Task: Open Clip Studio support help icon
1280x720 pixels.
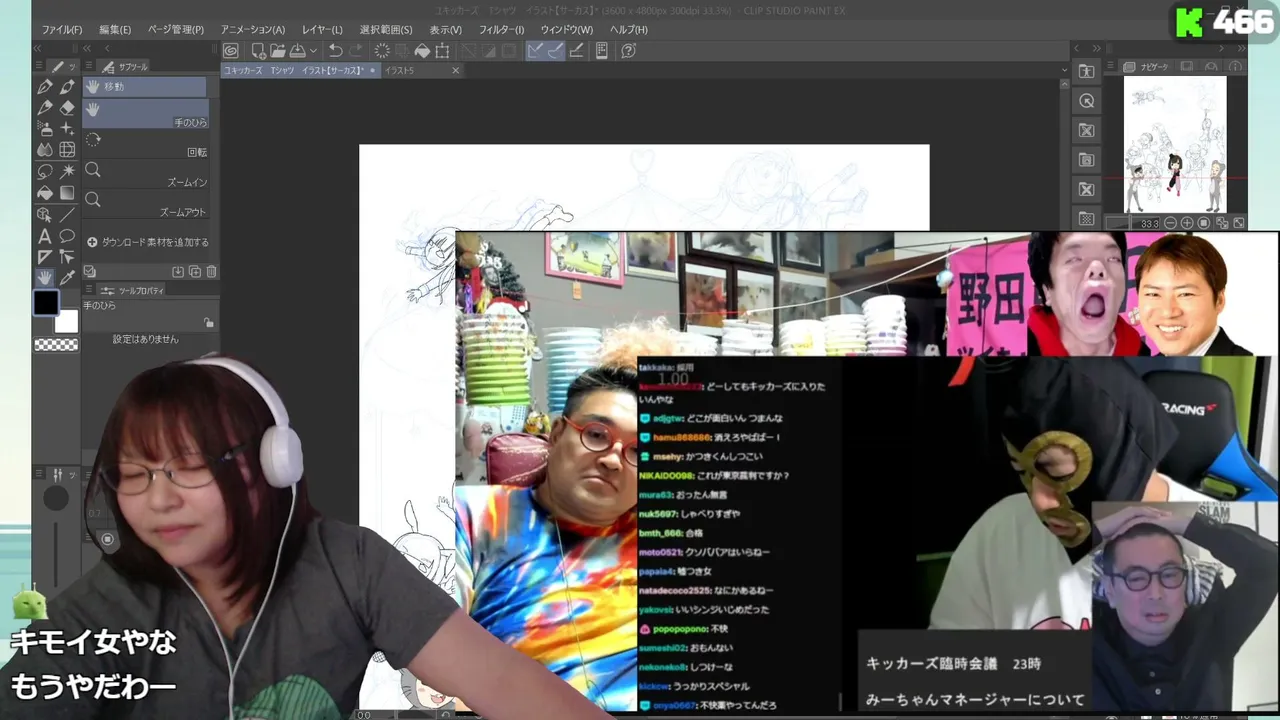Action: pos(628,51)
